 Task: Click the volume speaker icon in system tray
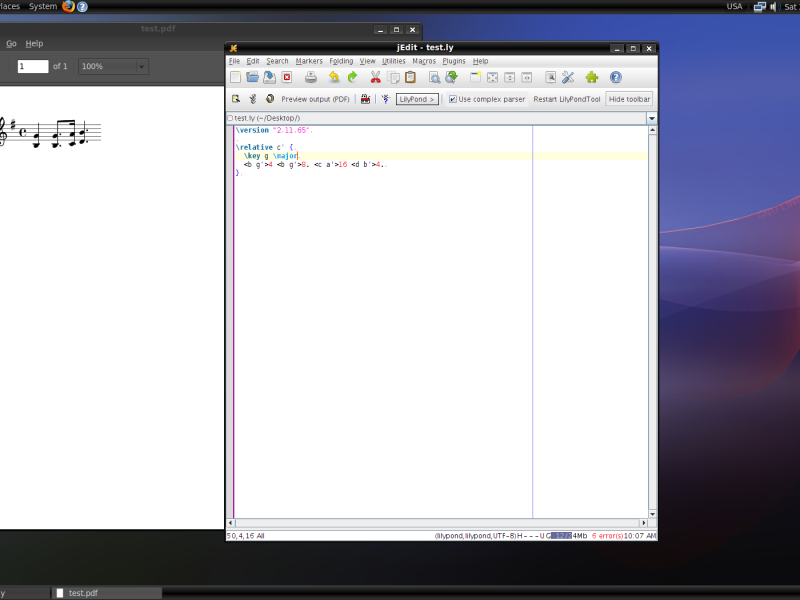coord(774,7)
